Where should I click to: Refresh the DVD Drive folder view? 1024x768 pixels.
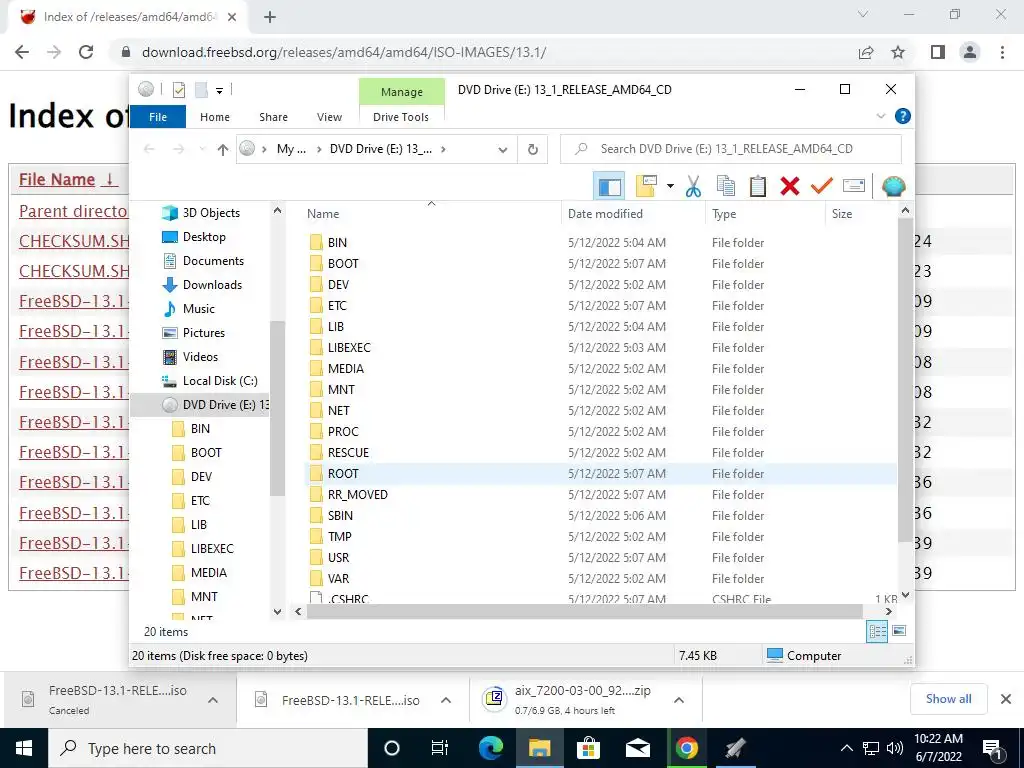(533, 150)
